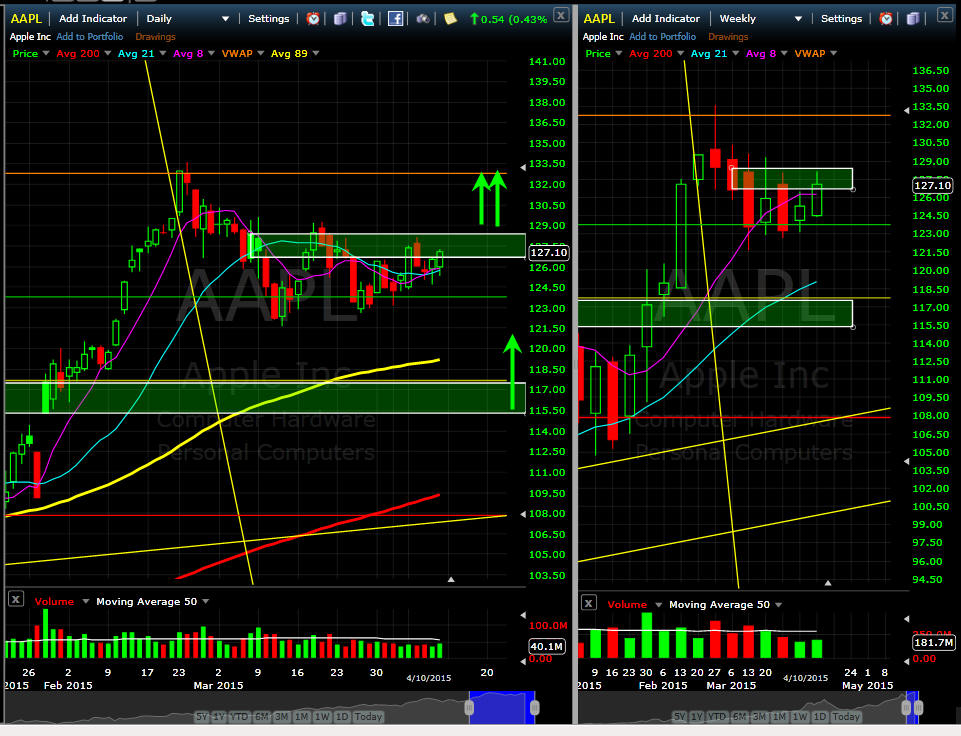Select 3M range in Daily chart
The image size is (961, 736).
point(281,716)
